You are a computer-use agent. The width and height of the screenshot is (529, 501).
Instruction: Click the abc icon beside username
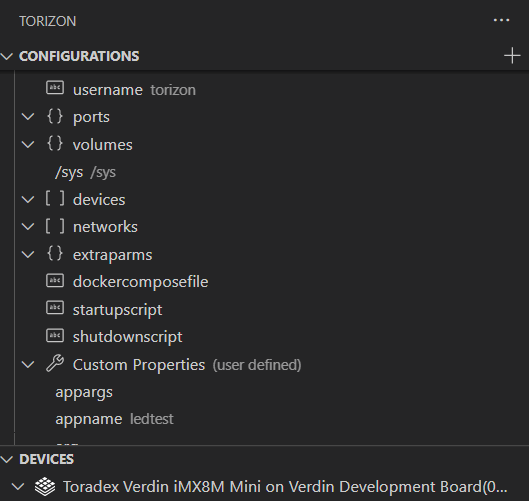coord(55,88)
